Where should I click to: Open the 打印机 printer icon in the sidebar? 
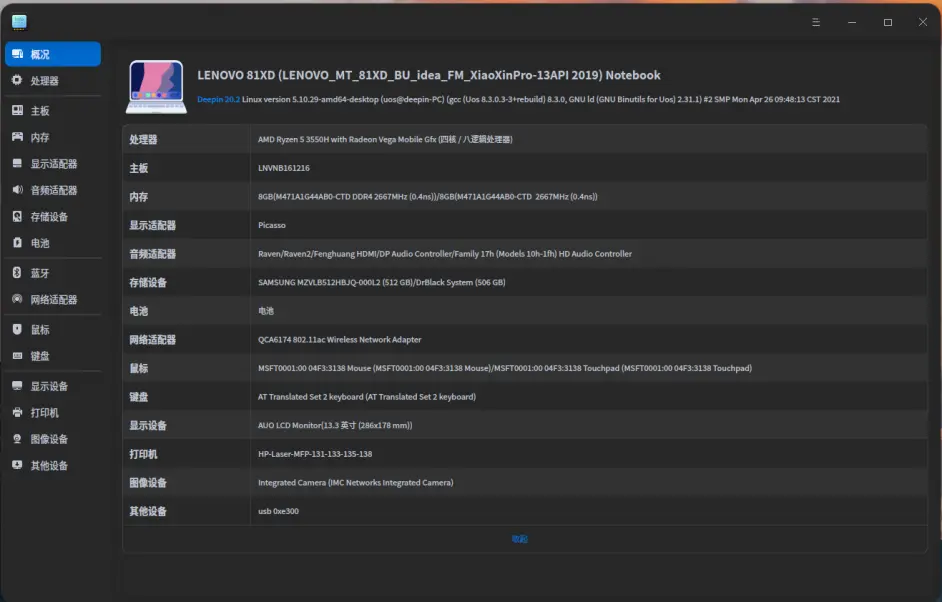tap(17, 412)
